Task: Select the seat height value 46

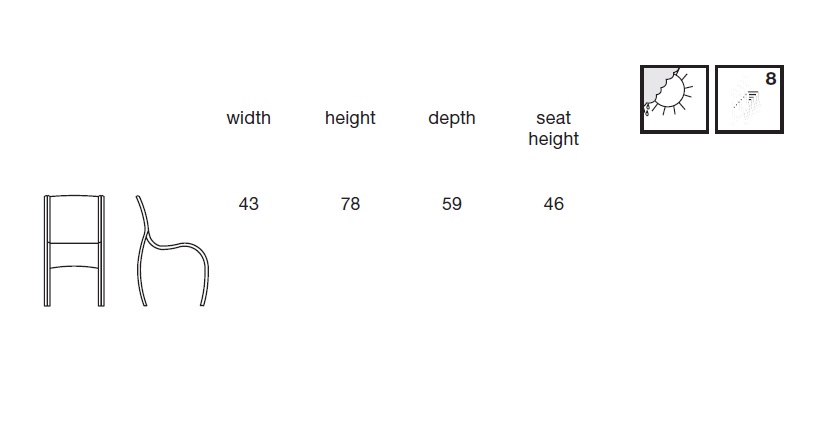Action: (553, 204)
